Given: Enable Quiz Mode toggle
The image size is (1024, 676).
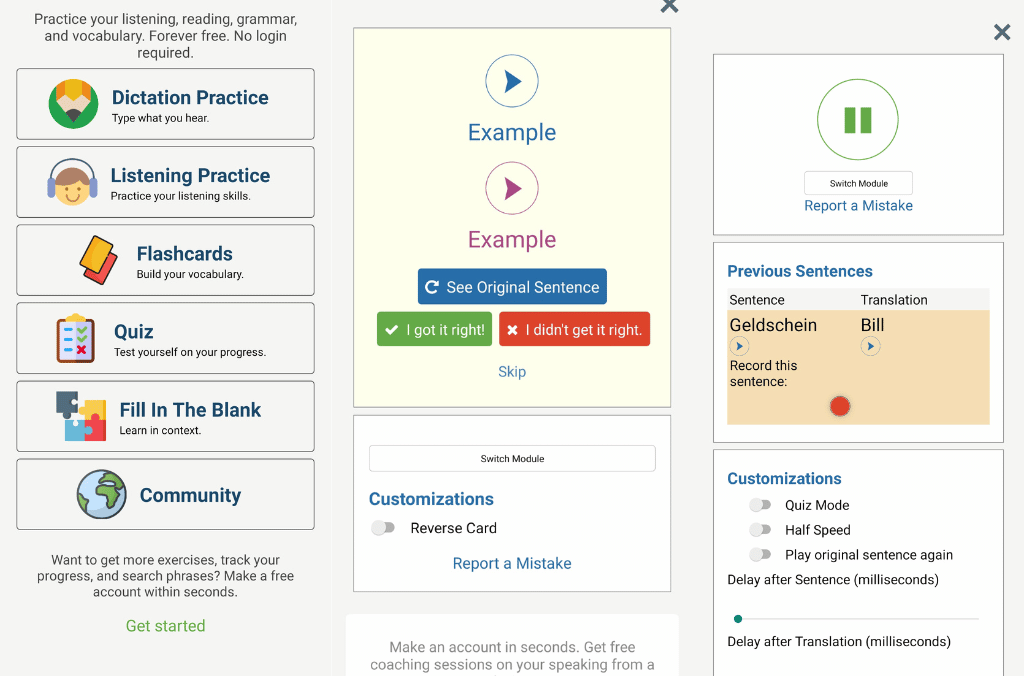Looking at the screenshot, I should (x=761, y=506).
